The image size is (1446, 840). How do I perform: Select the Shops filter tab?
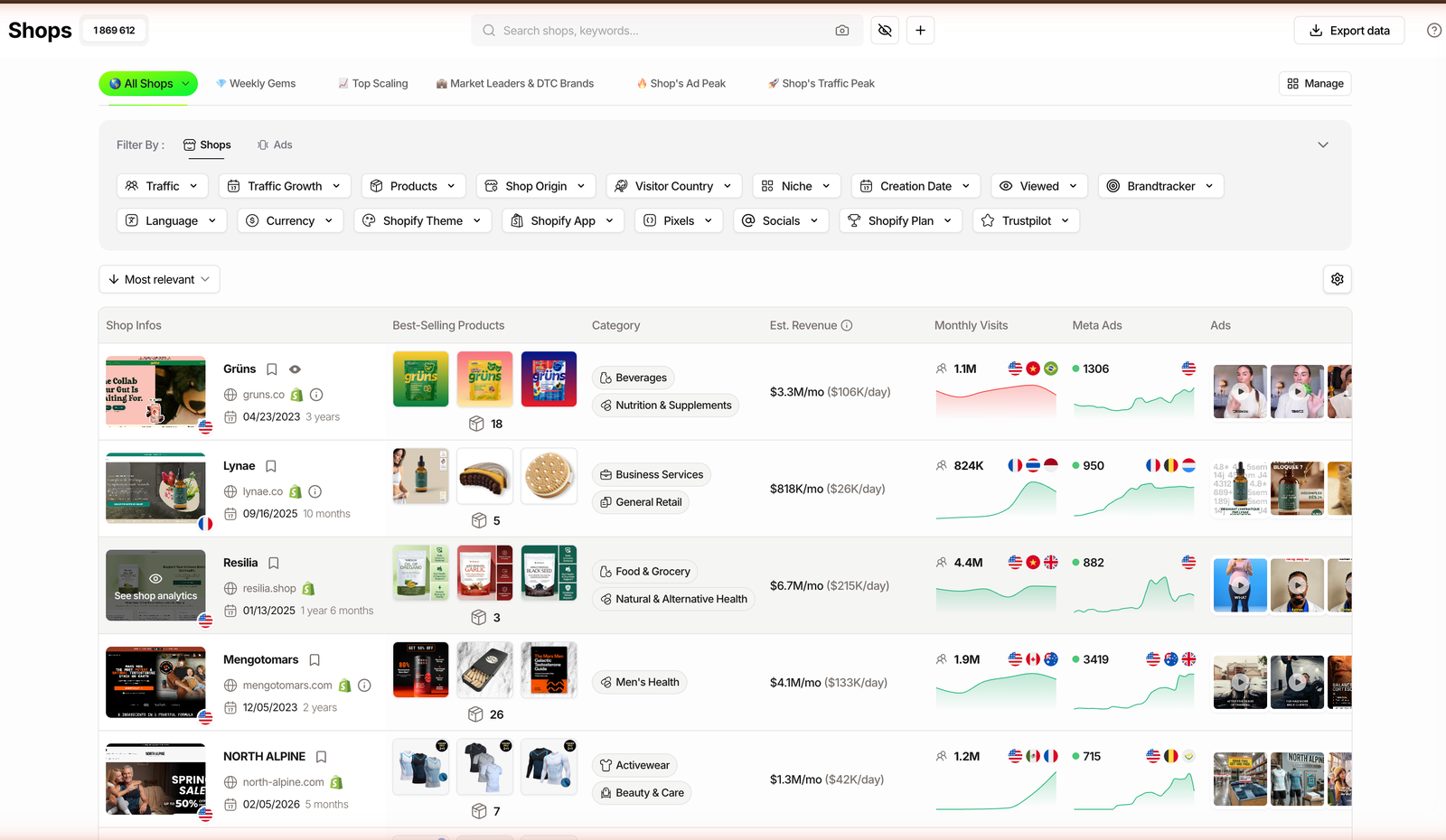click(x=207, y=145)
